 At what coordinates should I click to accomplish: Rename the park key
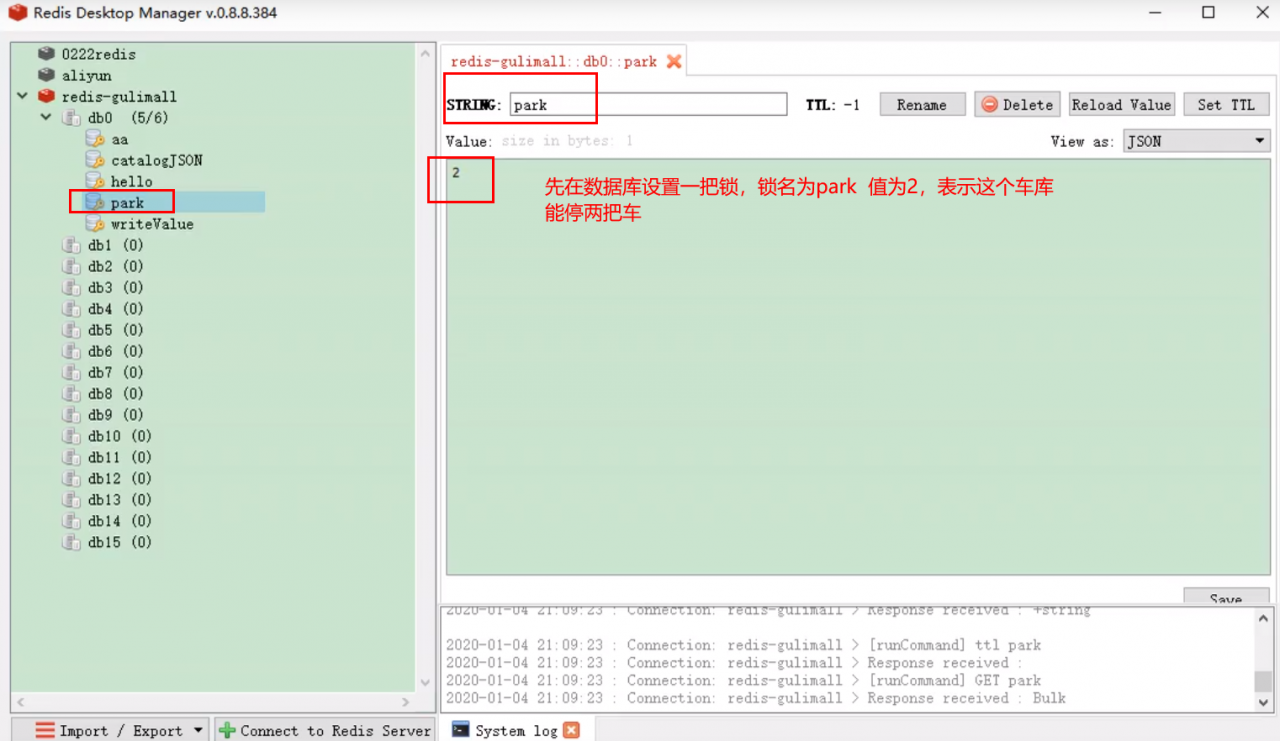922,105
